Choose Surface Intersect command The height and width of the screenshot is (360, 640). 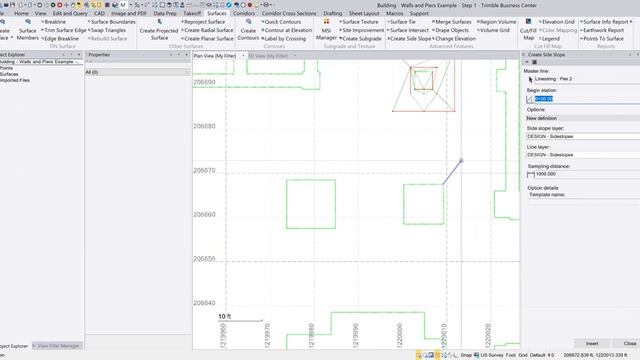coord(408,30)
